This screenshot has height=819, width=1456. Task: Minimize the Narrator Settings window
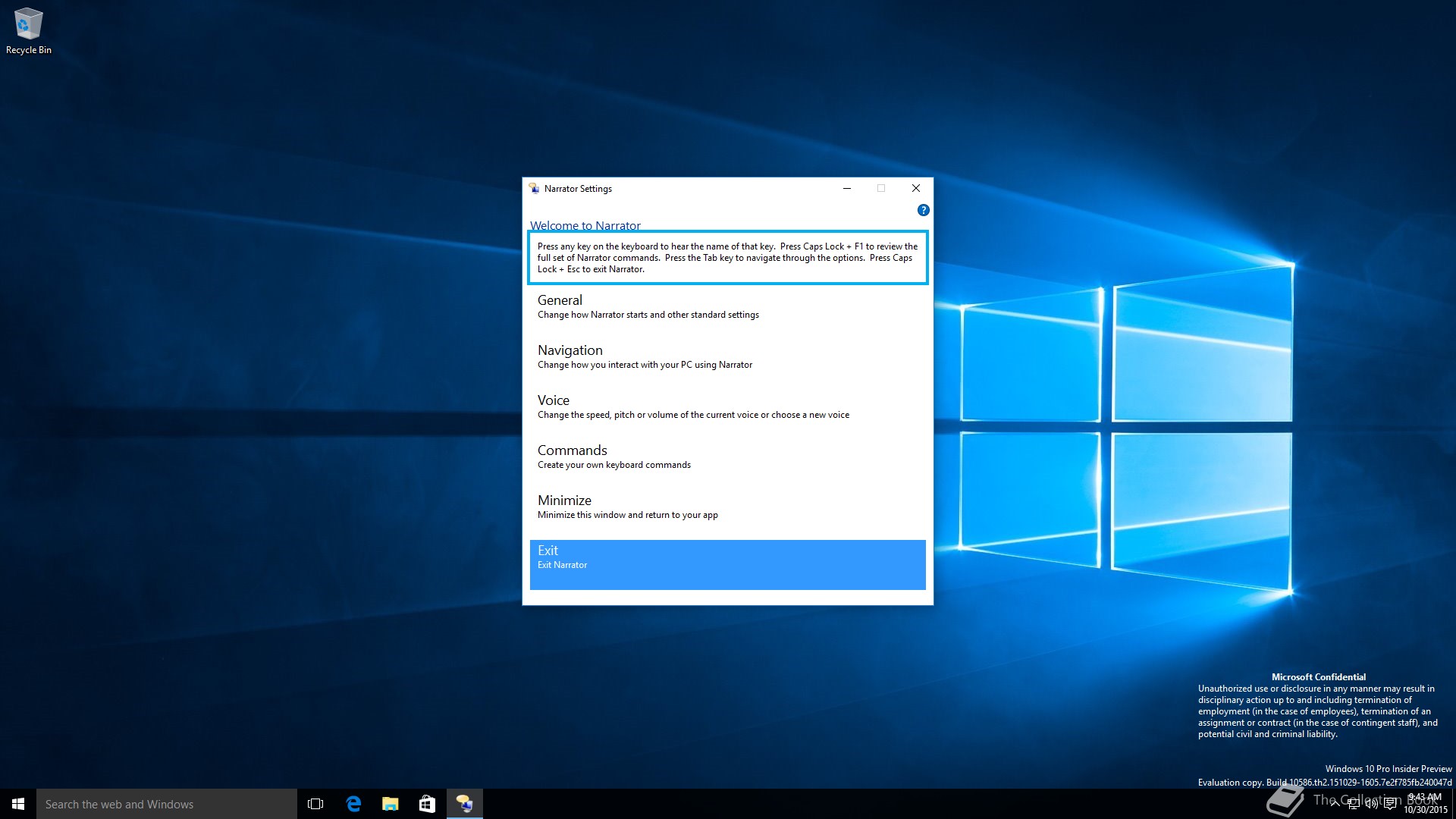tap(847, 188)
